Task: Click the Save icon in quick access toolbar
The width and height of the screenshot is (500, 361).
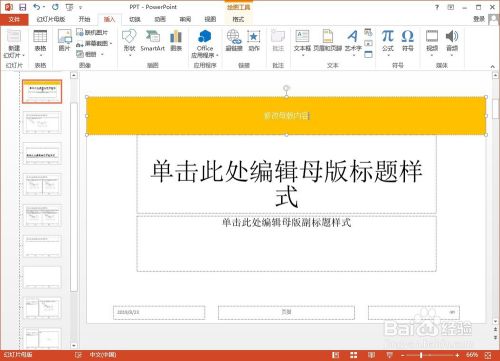Action: tap(22, 7)
